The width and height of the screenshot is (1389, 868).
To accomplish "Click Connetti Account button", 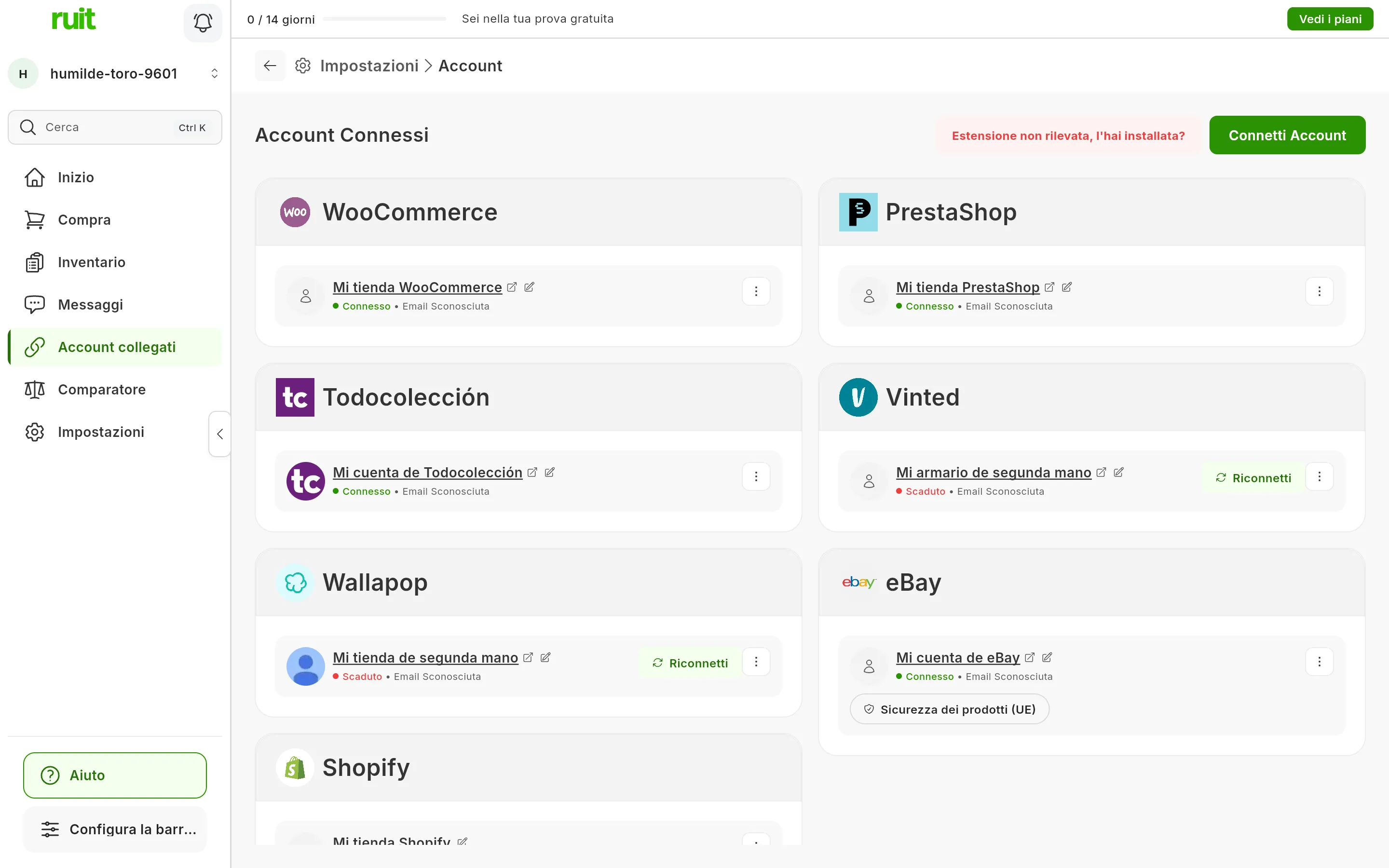I will (1287, 136).
